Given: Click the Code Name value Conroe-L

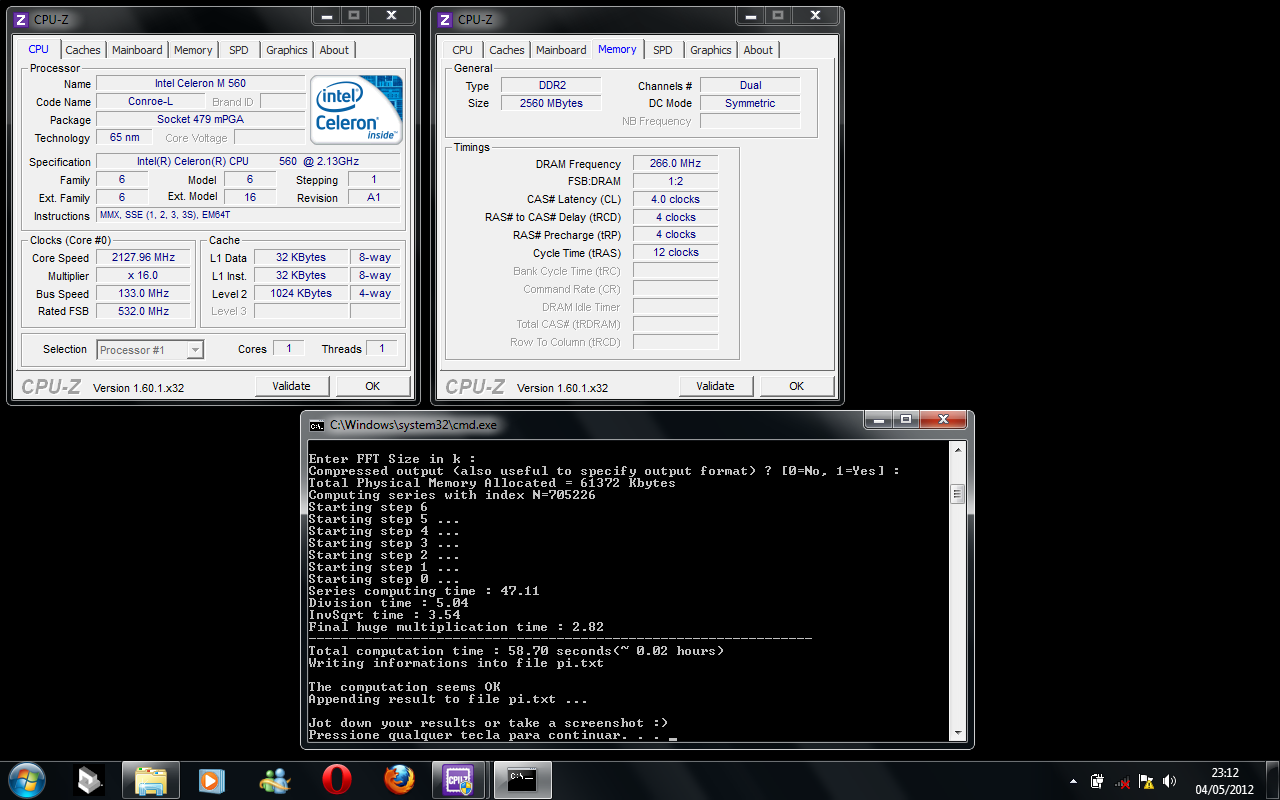Looking at the screenshot, I should (150, 102).
